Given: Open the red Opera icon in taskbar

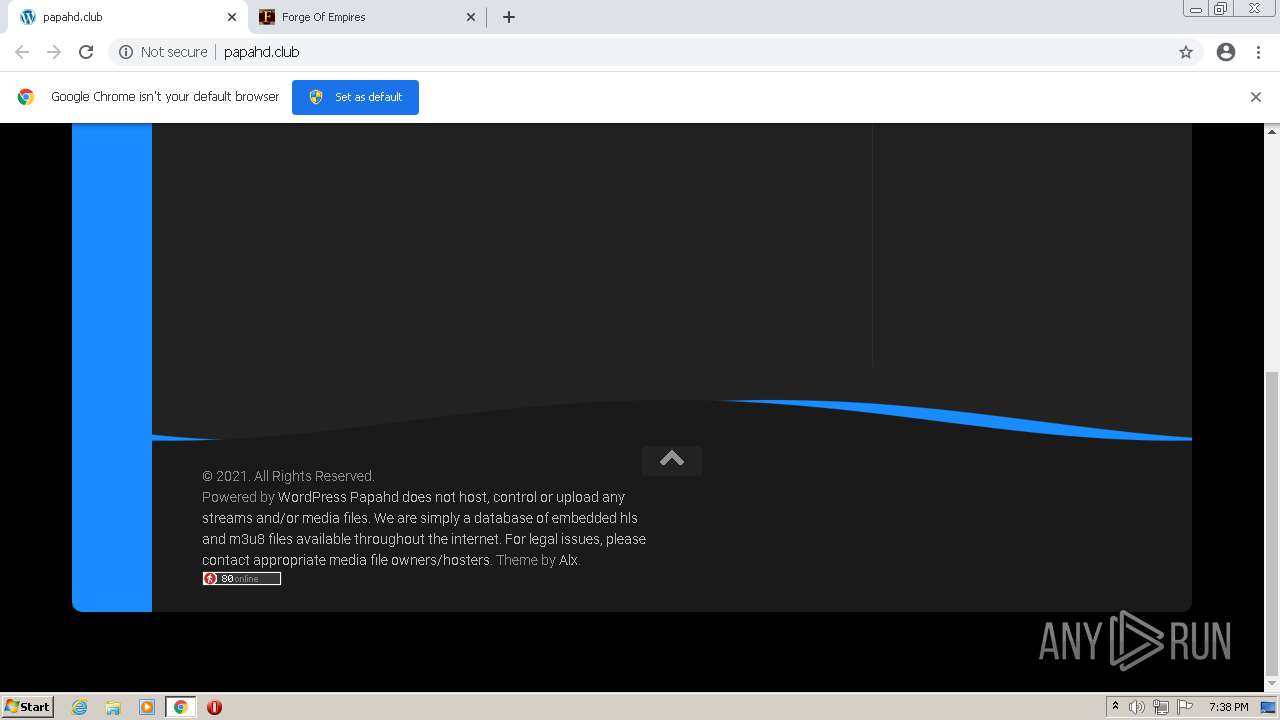Looking at the screenshot, I should (214, 707).
